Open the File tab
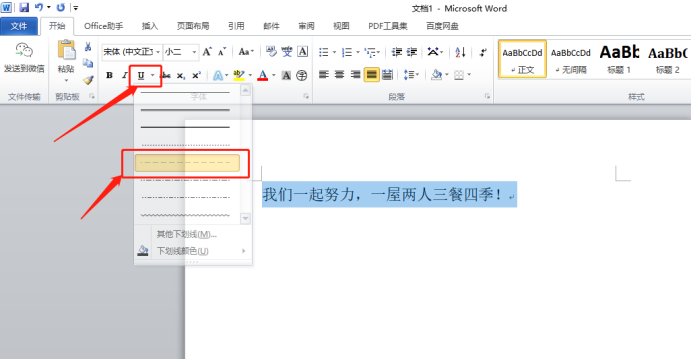The height and width of the screenshot is (360, 692). 19,26
